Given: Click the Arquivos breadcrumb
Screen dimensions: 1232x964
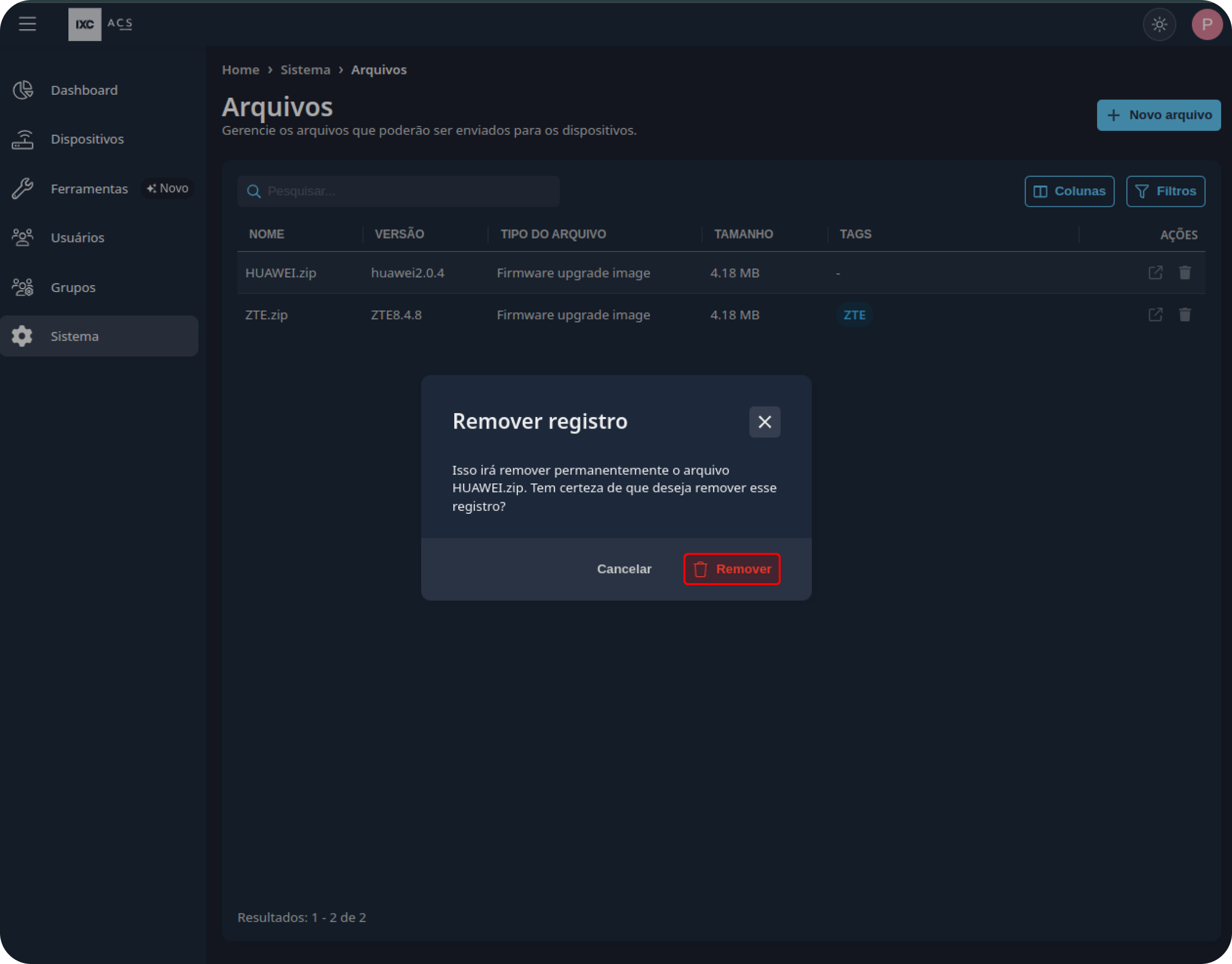Looking at the screenshot, I should 379,70.
